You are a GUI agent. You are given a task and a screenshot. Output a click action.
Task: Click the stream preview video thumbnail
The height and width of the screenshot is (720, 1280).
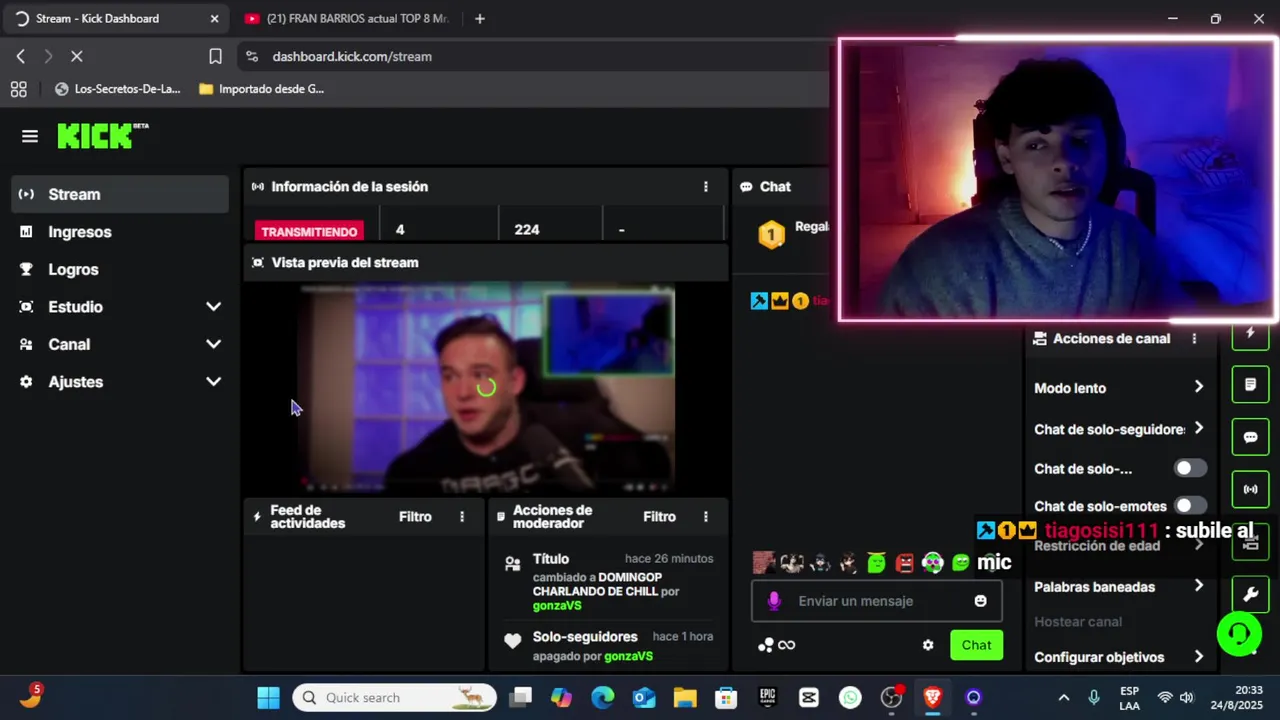click(x=486, y=388)
